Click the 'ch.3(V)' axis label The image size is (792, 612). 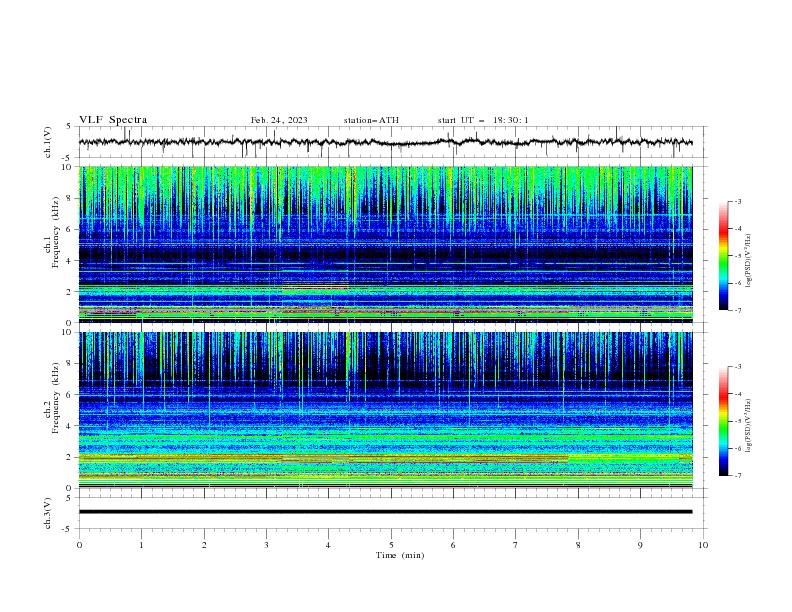(x=48, y=513)
